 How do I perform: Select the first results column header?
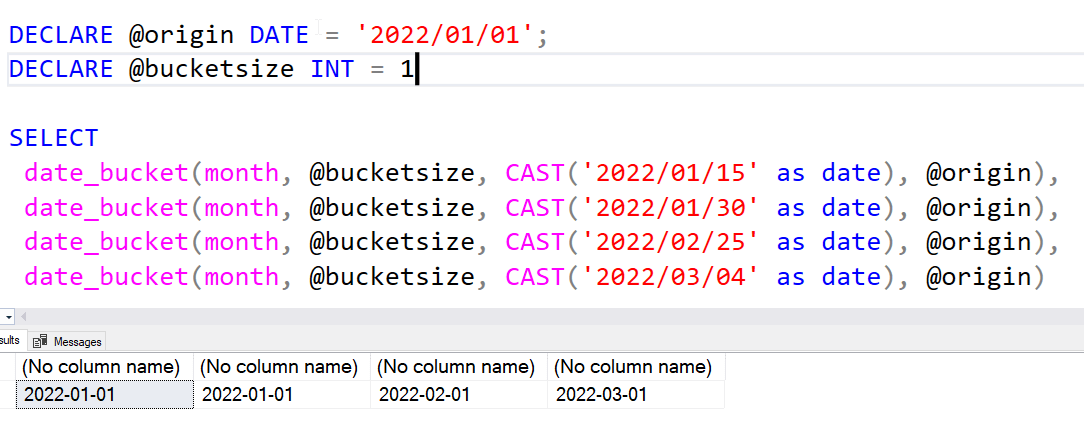[x=105, y=367]
